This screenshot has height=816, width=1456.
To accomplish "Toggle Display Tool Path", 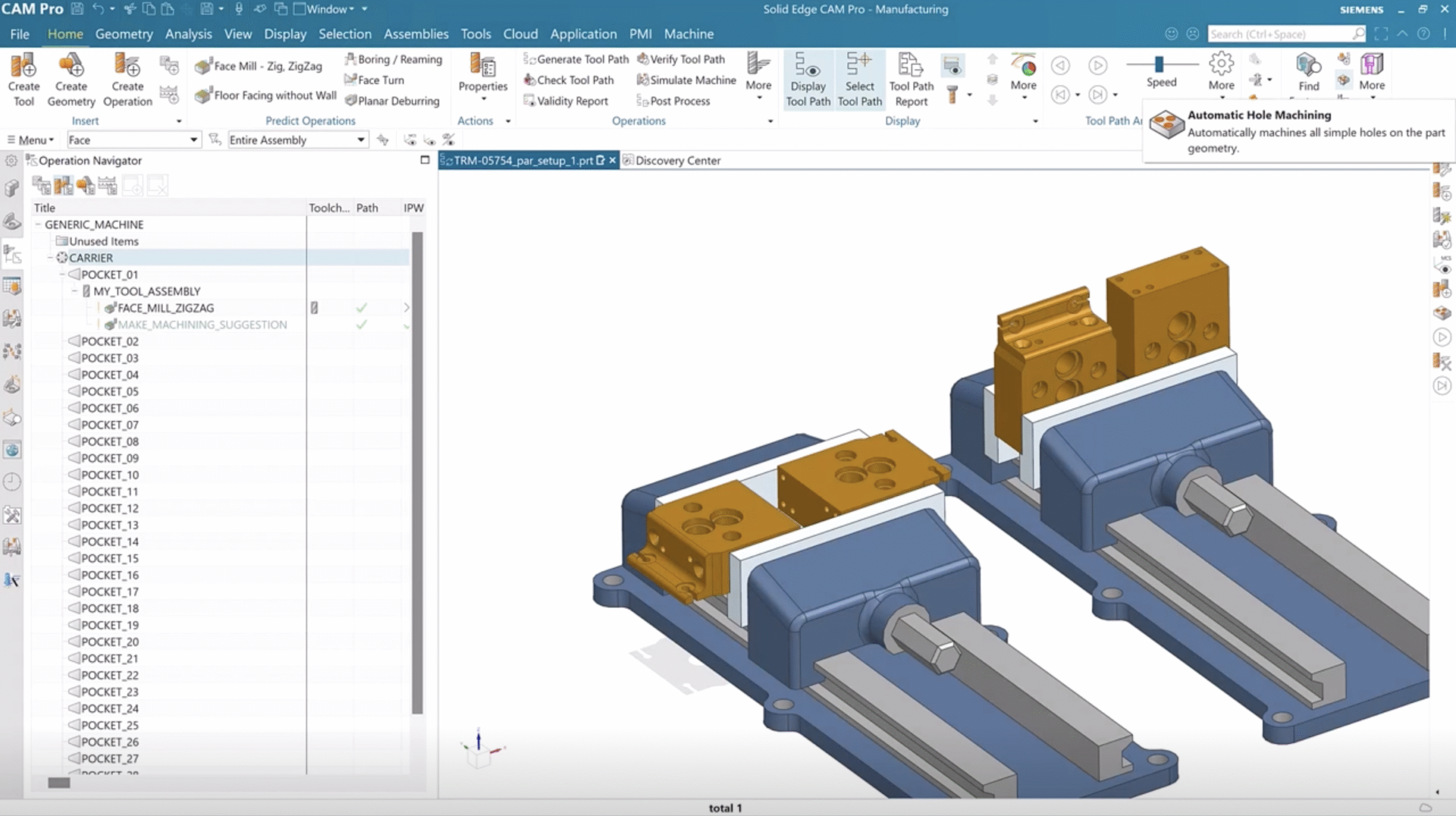I will [x=808, y=79].
